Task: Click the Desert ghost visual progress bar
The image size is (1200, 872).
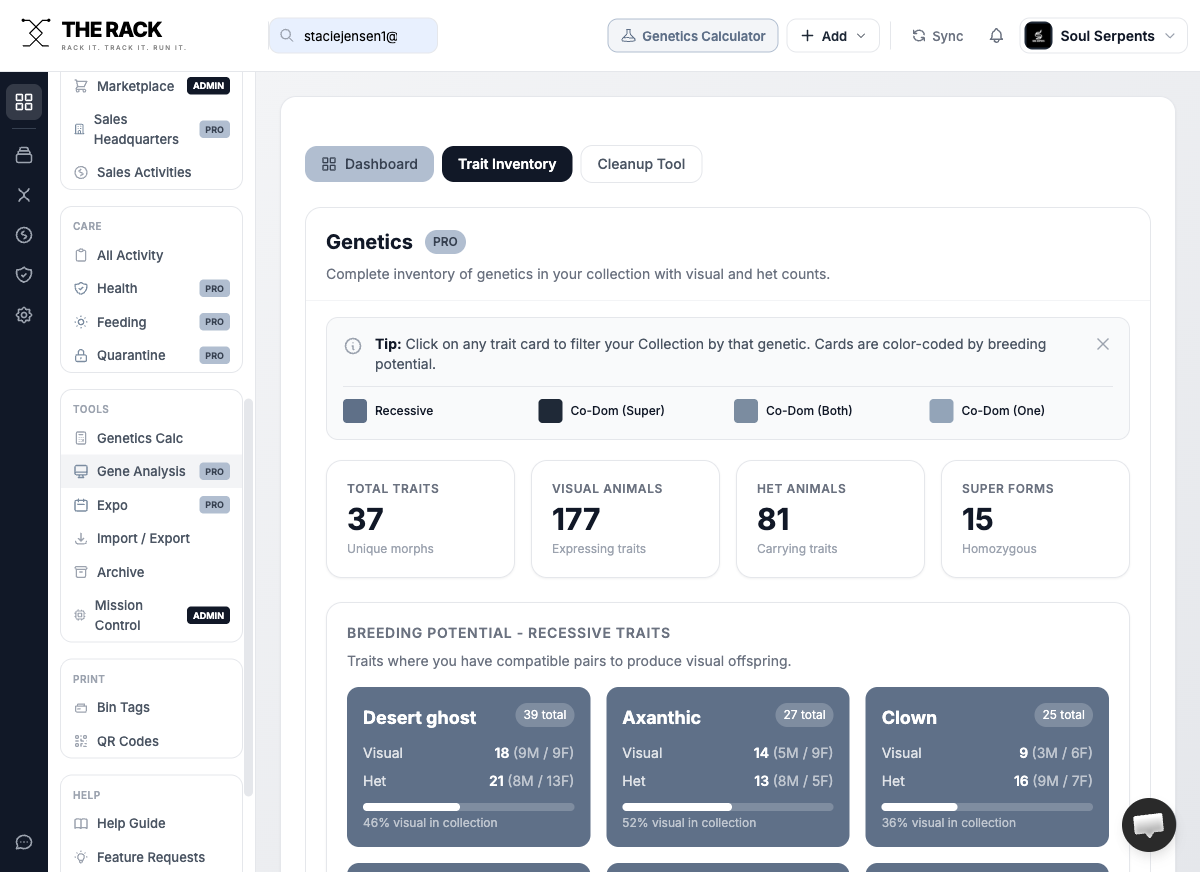Action: (x=468, y=806)
